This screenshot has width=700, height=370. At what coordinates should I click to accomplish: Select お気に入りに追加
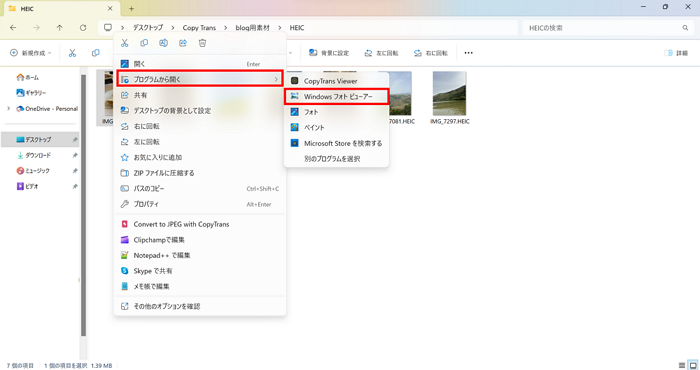[200, 158]
